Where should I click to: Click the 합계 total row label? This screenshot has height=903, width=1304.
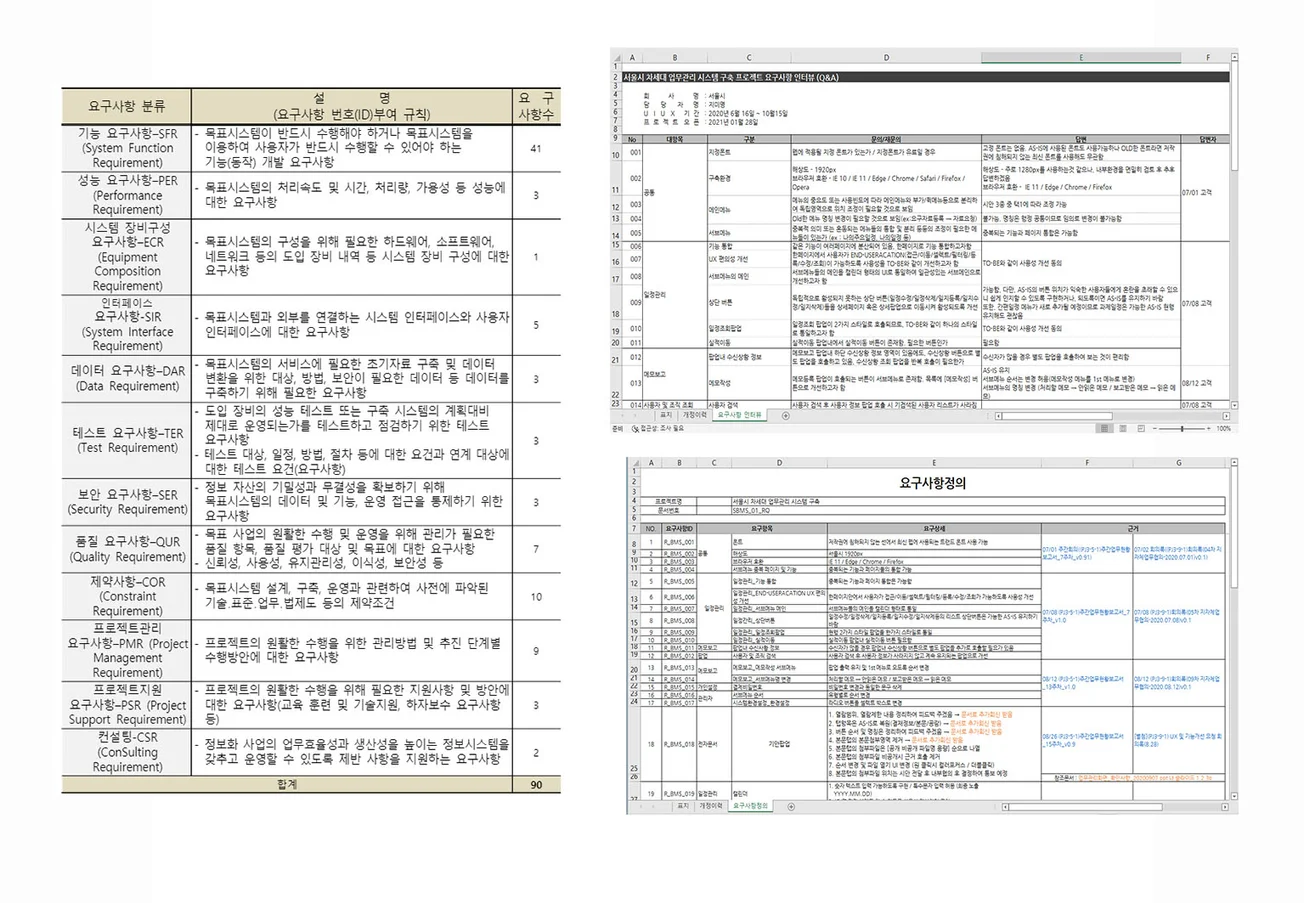click(287, 786)
